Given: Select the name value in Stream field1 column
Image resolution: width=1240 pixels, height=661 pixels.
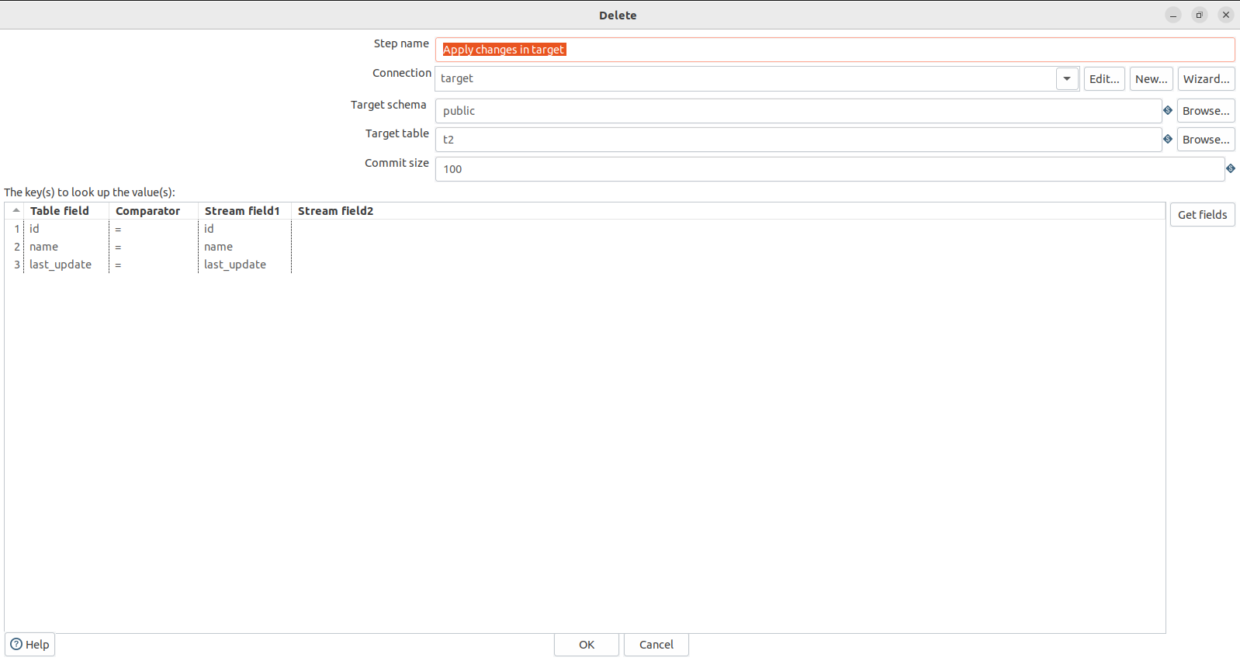Looking at the screenshot, I should [x=240, y=246].
